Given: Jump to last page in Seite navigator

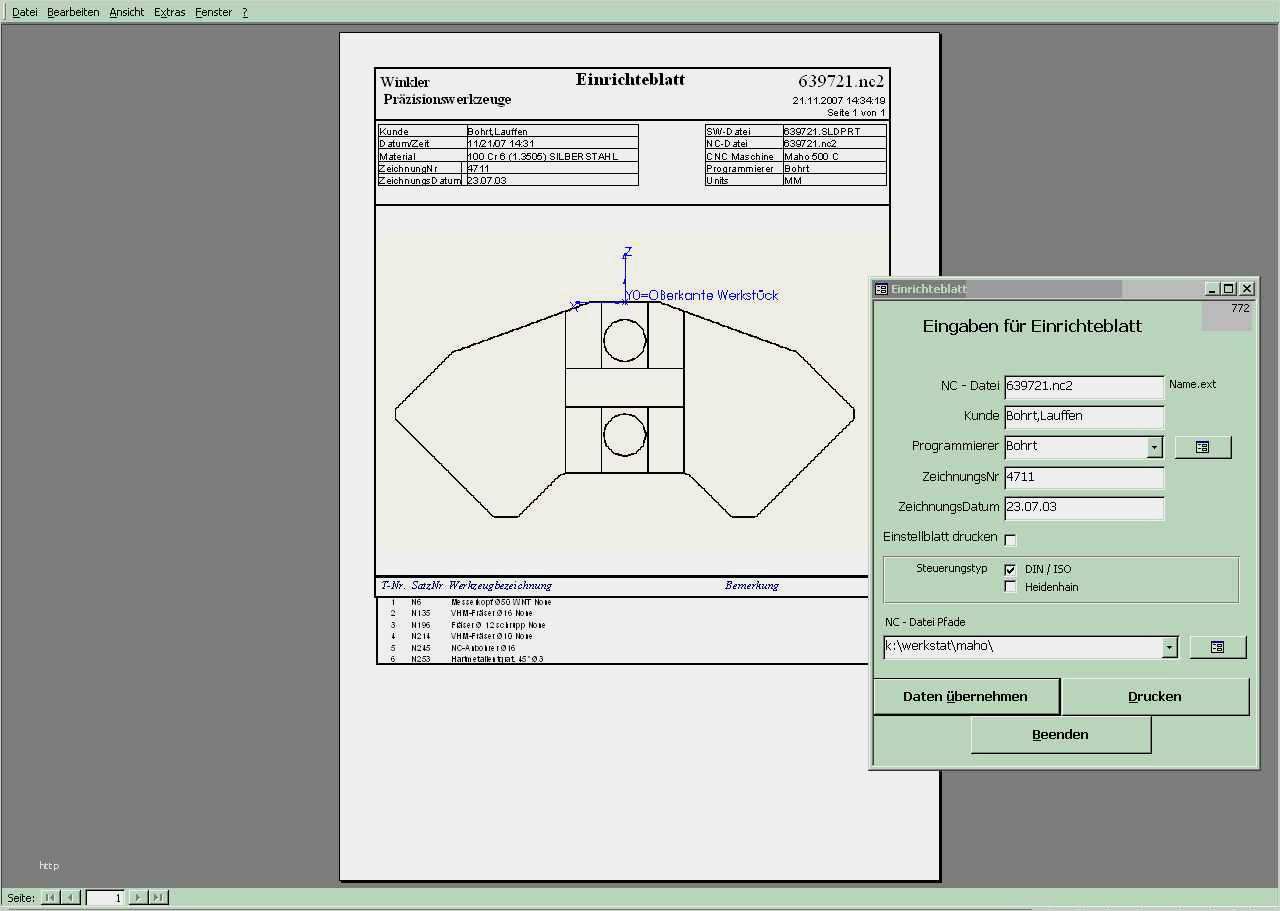Looking at the screenshot, I should pyautogui.click(x=159, y=897).
